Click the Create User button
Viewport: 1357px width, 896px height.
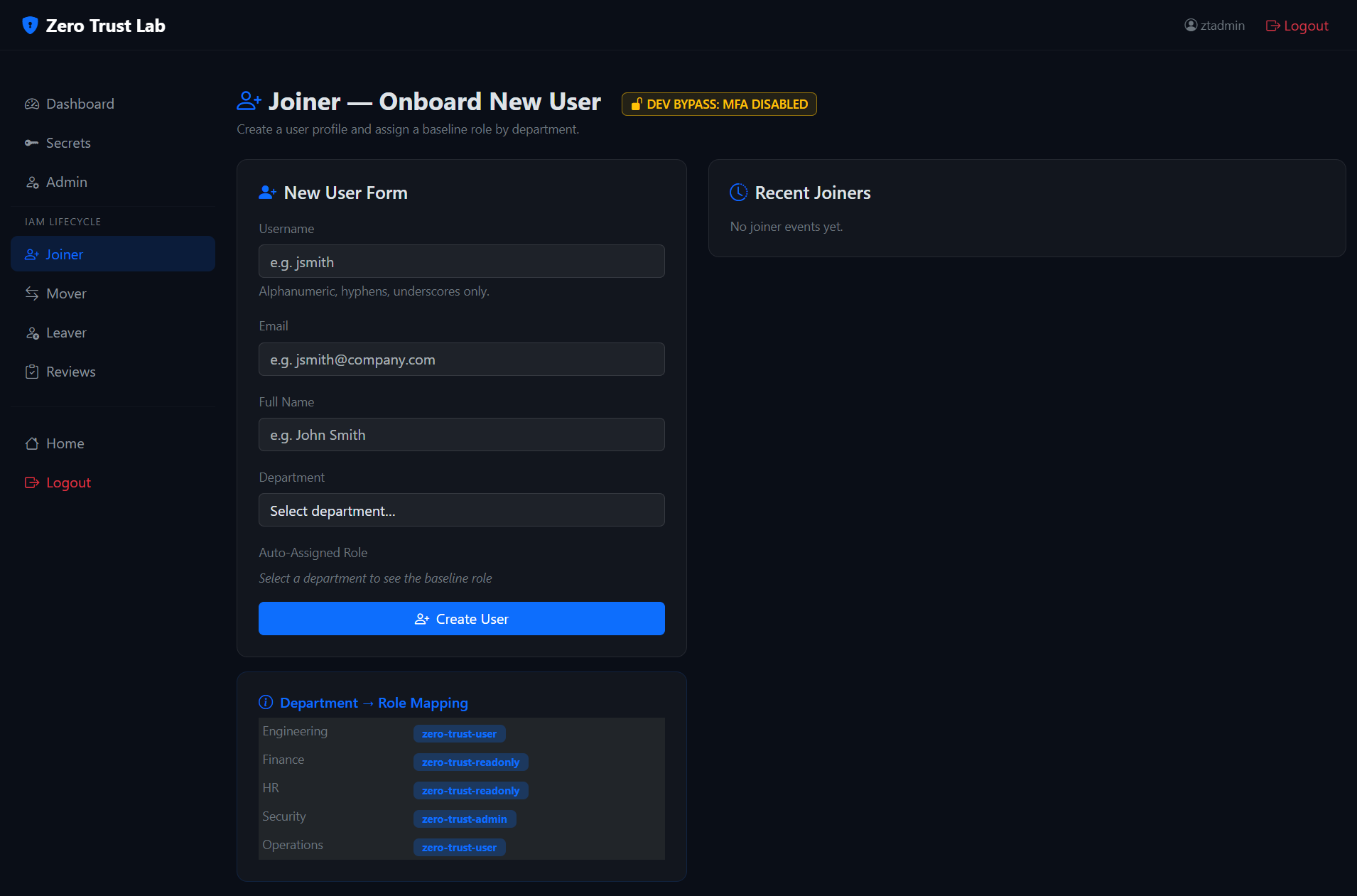click(462, 619)
